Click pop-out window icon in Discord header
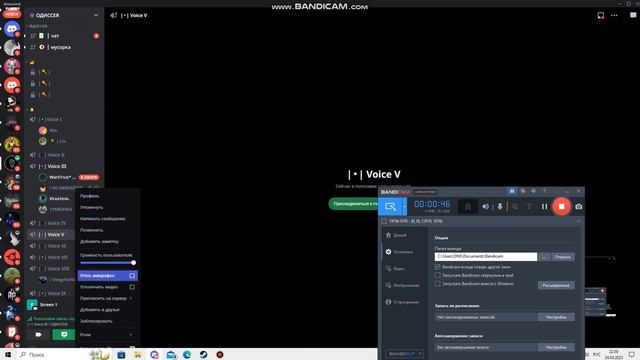Screen dimensions: 640x360 (x=600, y=16)
